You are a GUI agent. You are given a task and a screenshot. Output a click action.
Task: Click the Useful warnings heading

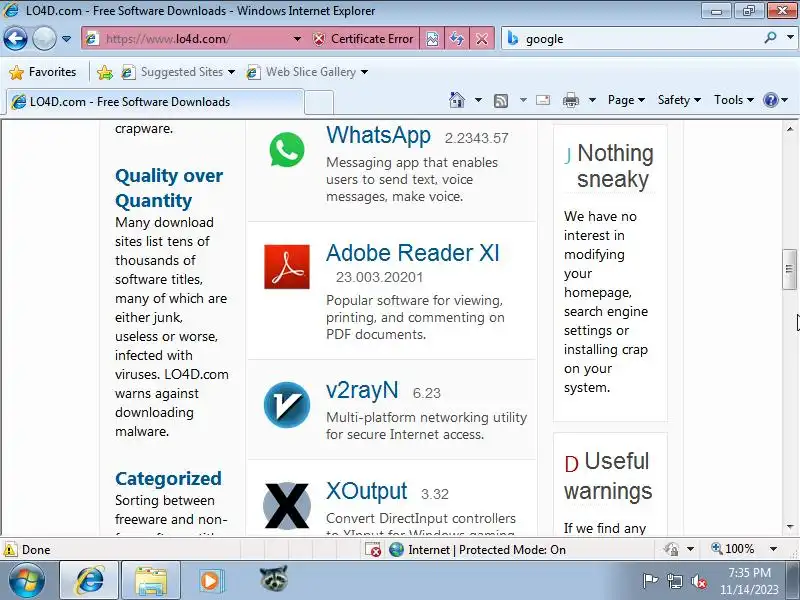pos(608,476)
